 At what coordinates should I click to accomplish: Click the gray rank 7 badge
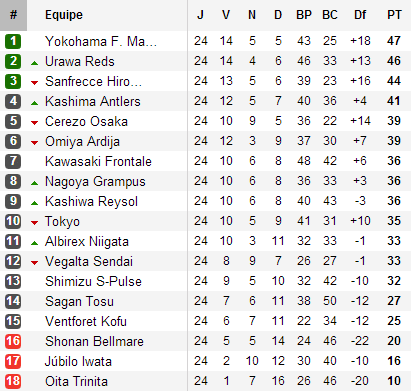pos(13,161)
